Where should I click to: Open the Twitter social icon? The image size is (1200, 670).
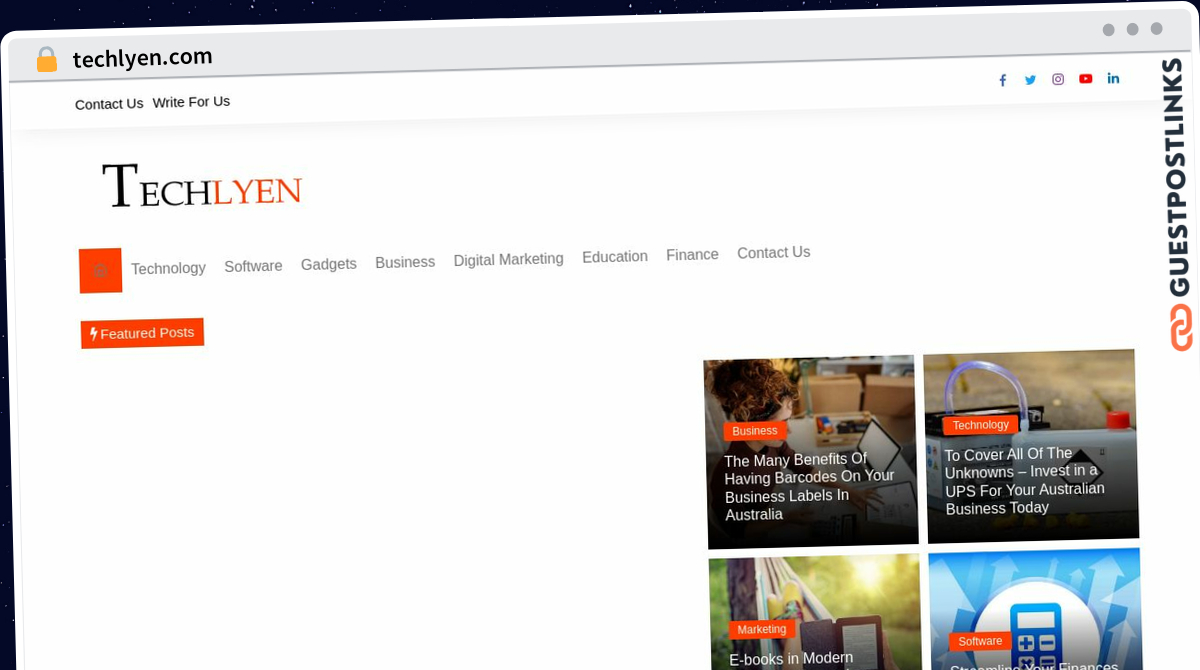1030,80
